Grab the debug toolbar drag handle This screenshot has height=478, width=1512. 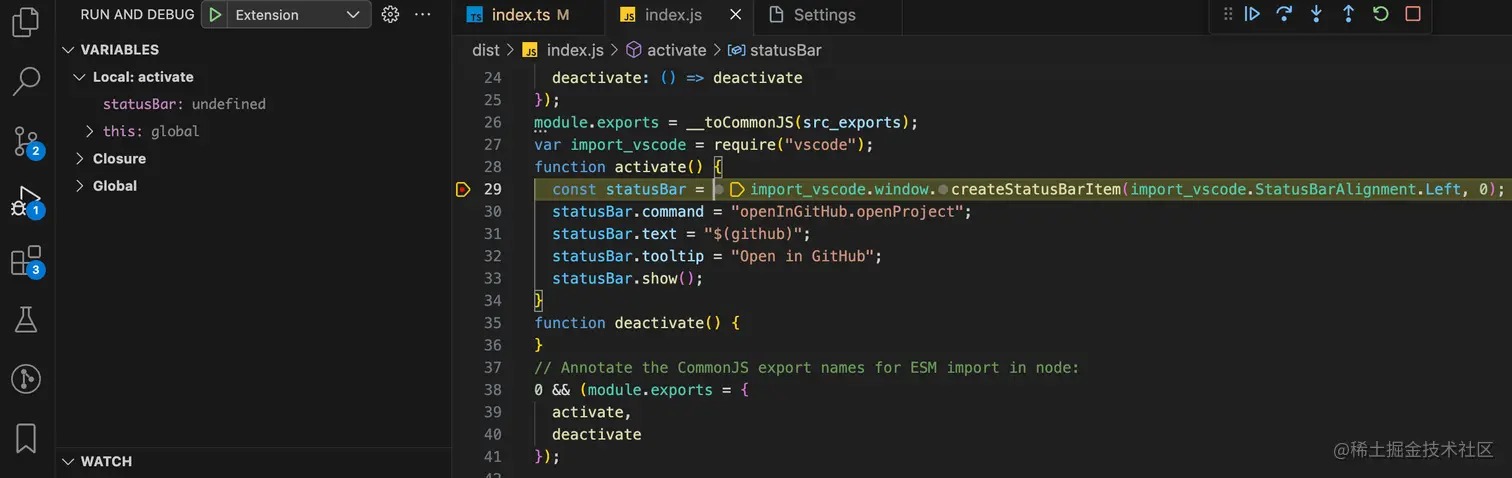coord(1227,14)
